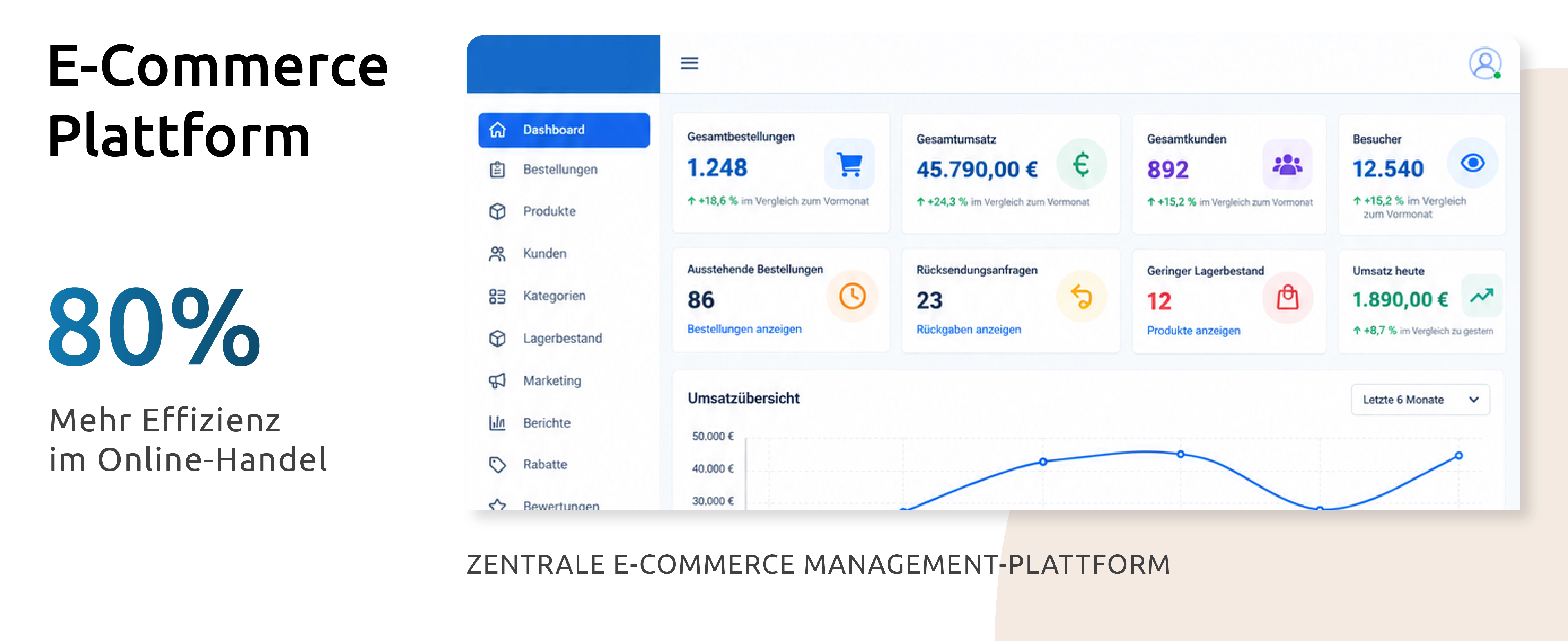
Task: Click the Kunden people icon
Action: coord(497,253)
